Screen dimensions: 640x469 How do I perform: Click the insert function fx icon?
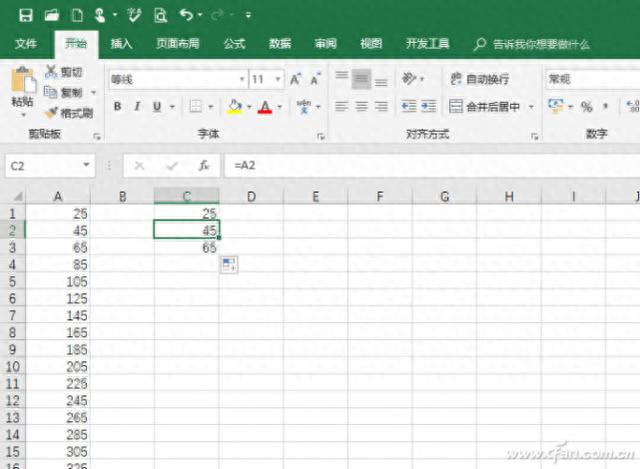tap(204, 165)
